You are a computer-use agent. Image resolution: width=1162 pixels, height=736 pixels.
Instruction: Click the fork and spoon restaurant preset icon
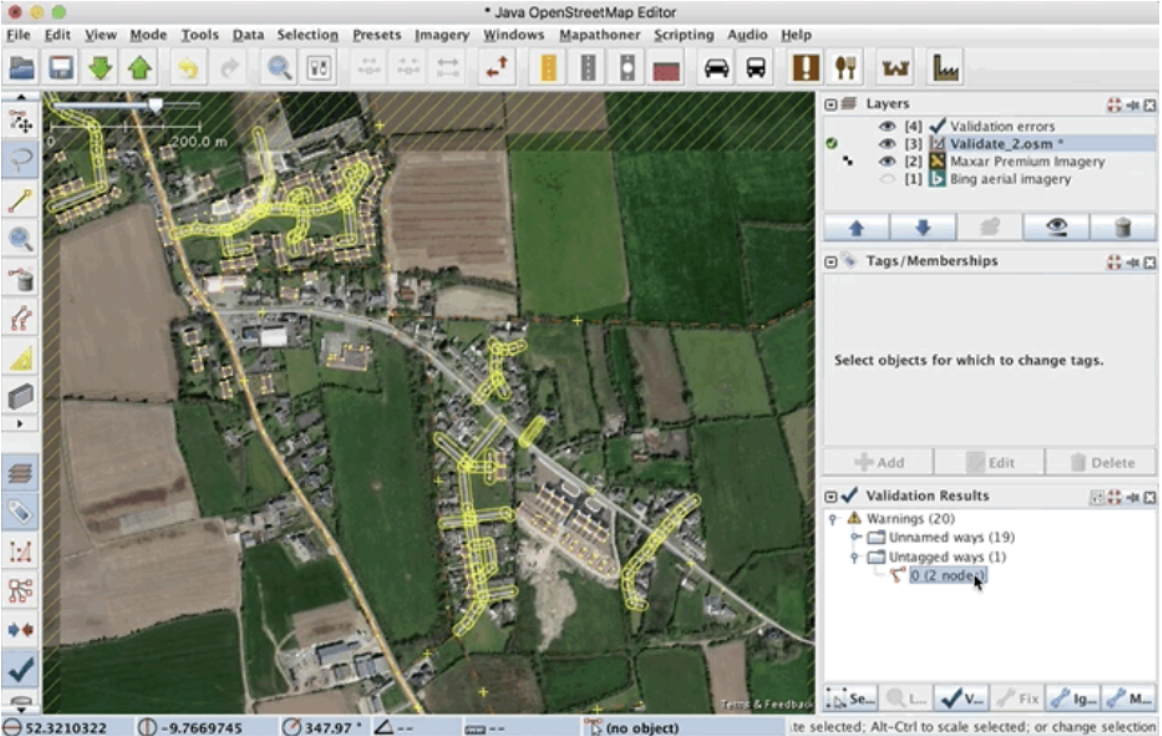pyautogui.click(x=845, y=68)
